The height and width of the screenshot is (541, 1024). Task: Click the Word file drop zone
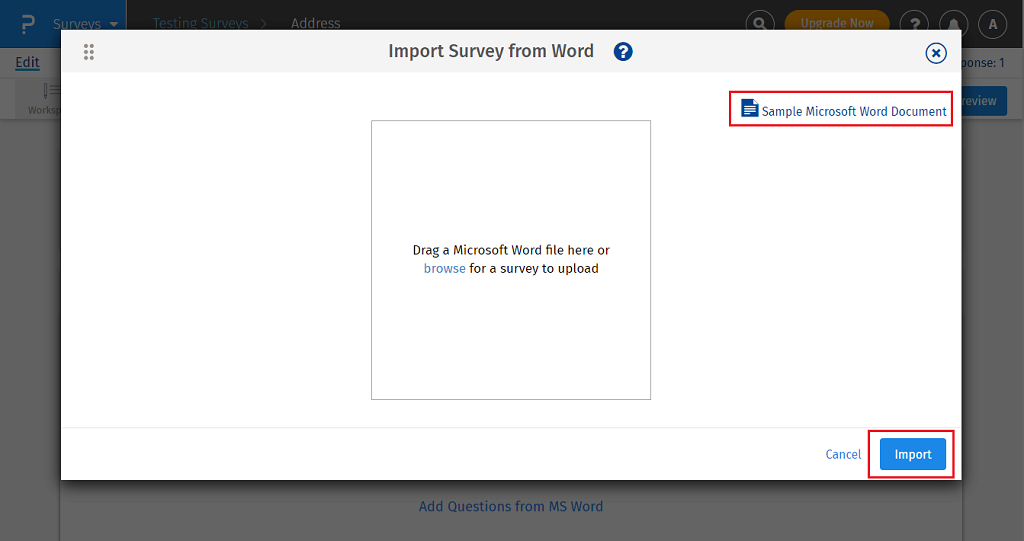[510, 330]
